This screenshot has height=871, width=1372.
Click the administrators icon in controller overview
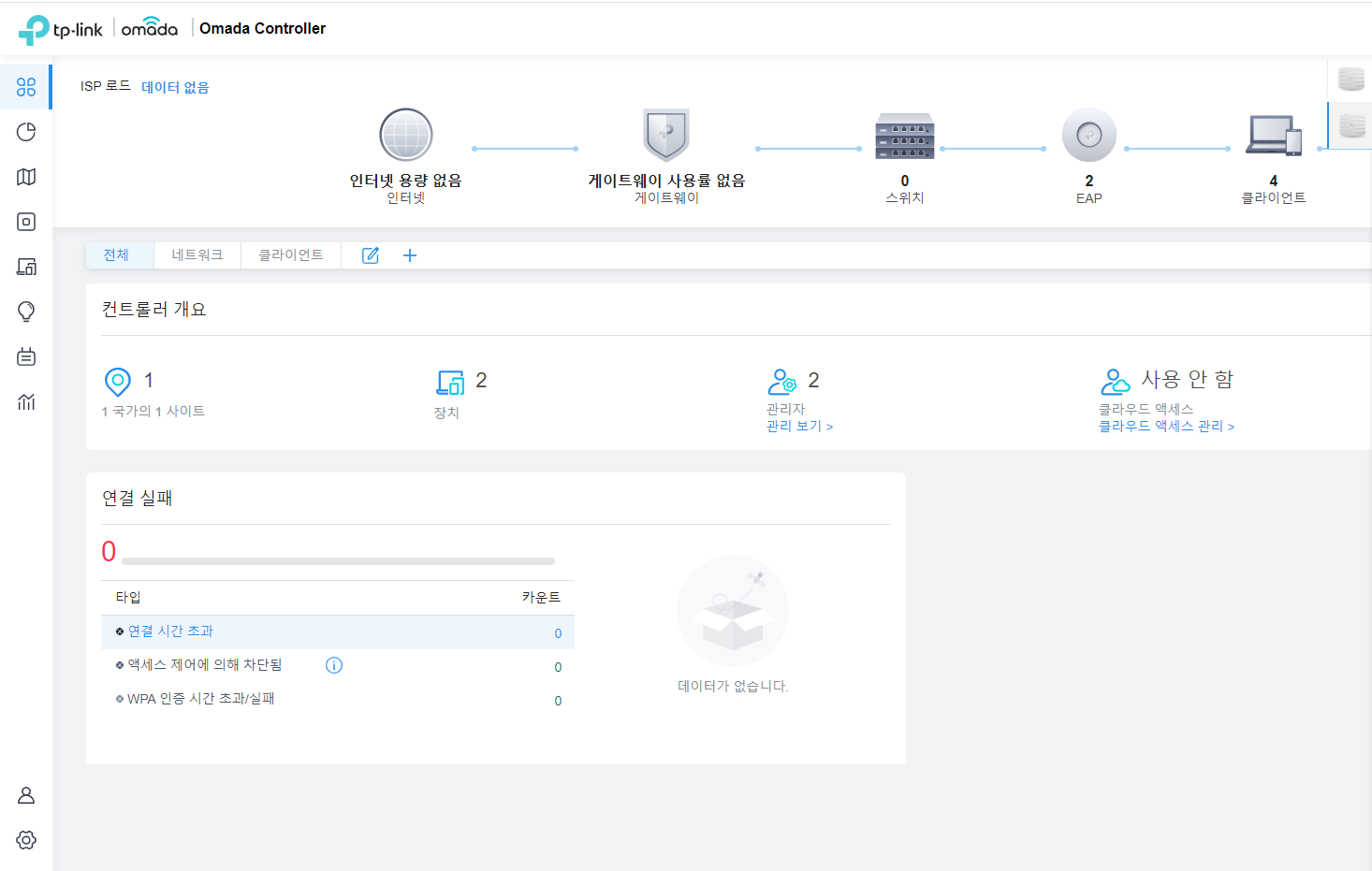[x=781, y=381]
